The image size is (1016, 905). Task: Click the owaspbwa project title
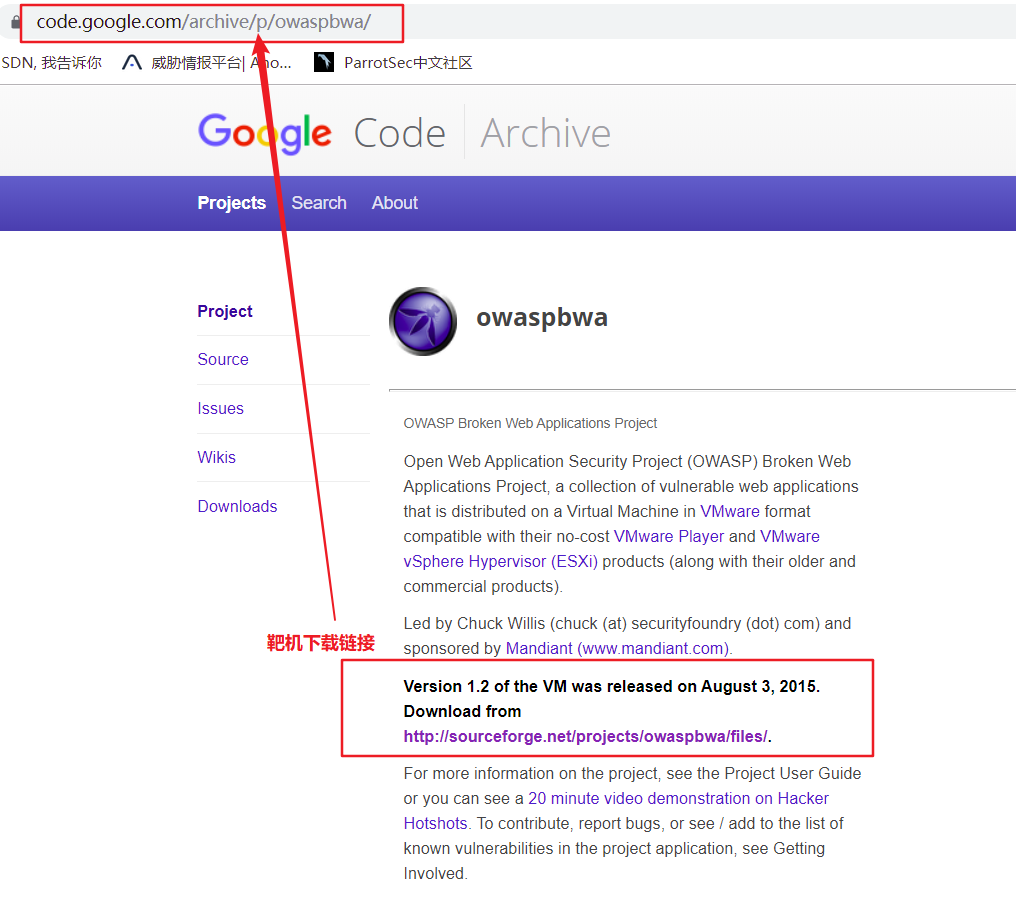pos(542,317)
